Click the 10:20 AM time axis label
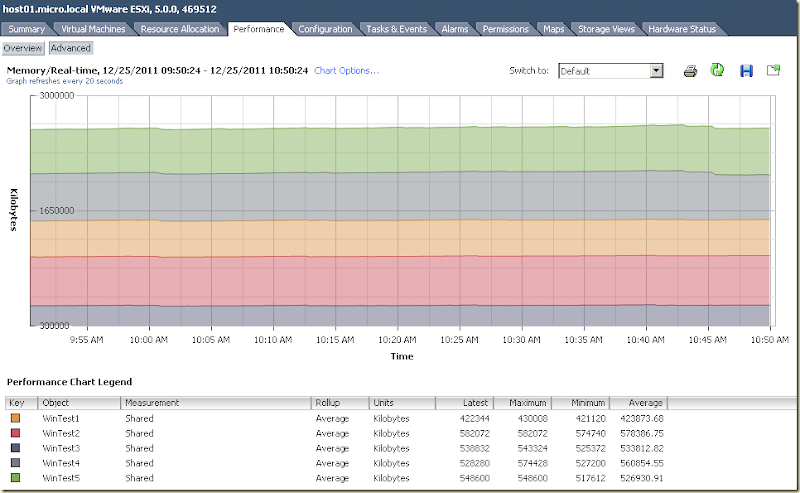Image resolution: width=800 pixels, height=493 pixels. point(397,340)
